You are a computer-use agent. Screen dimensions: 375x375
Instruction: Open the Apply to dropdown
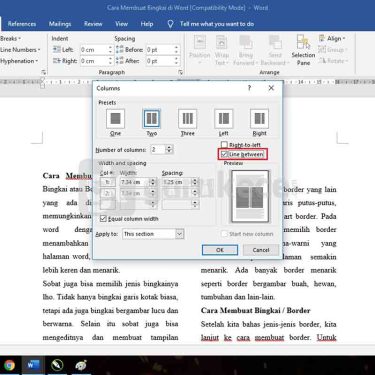pyautogui.click(x=179, y=234)
